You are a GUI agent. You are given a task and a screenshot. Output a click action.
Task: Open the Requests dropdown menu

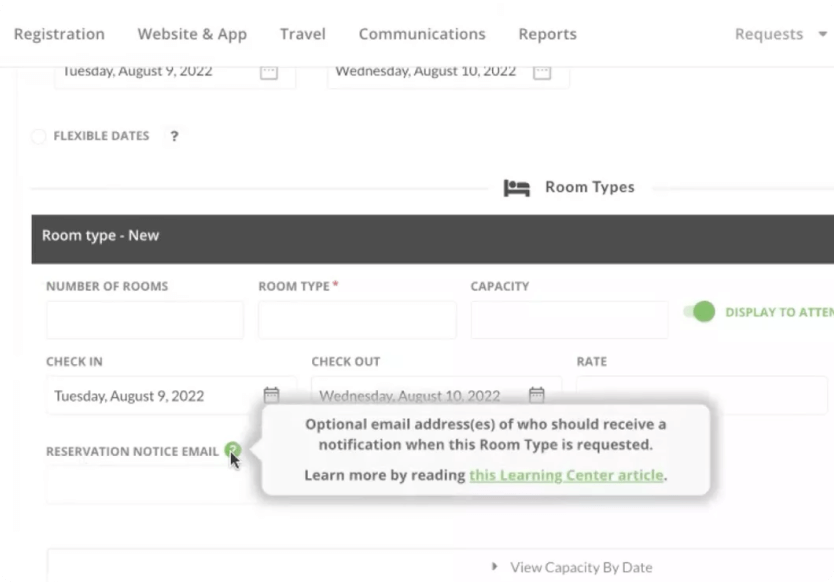780,34
